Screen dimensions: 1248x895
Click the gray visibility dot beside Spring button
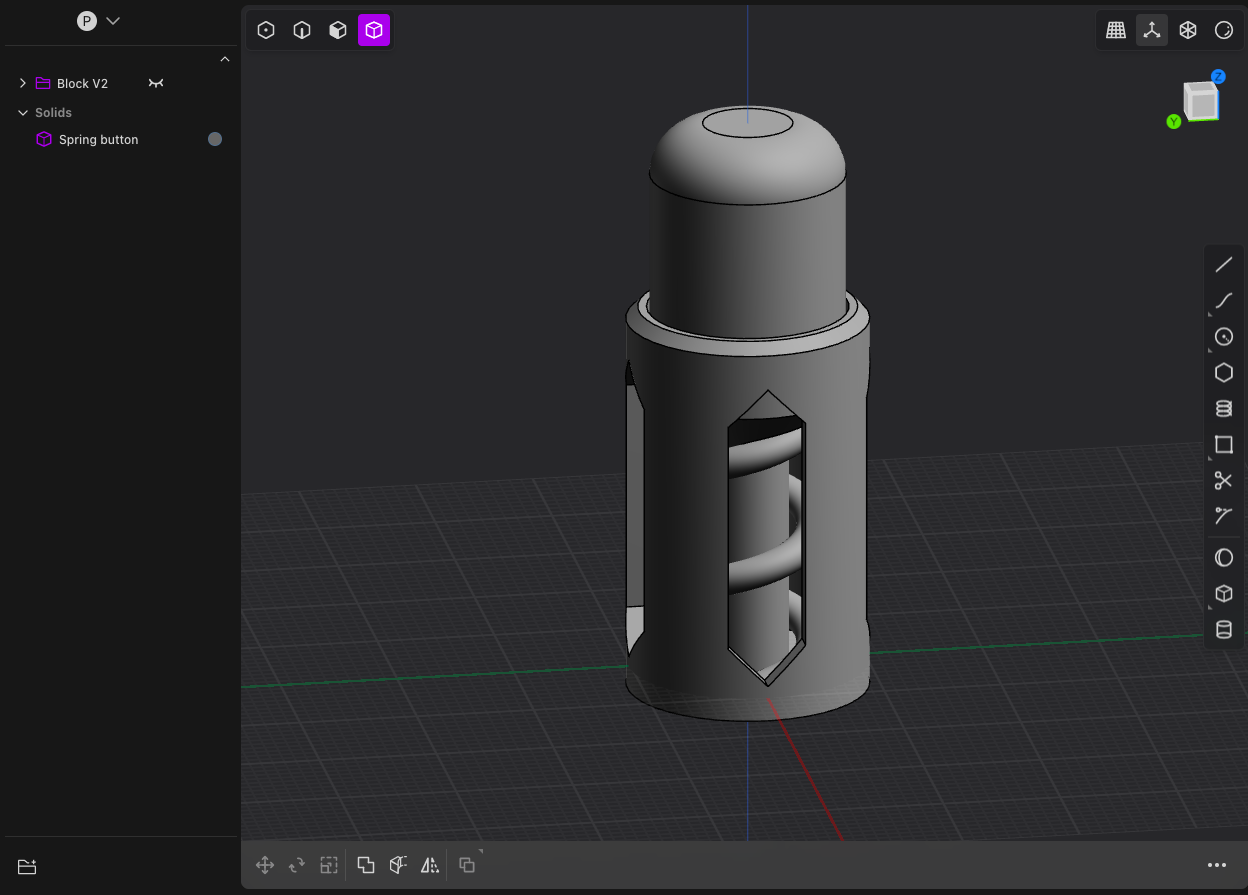tap(214, 139)
